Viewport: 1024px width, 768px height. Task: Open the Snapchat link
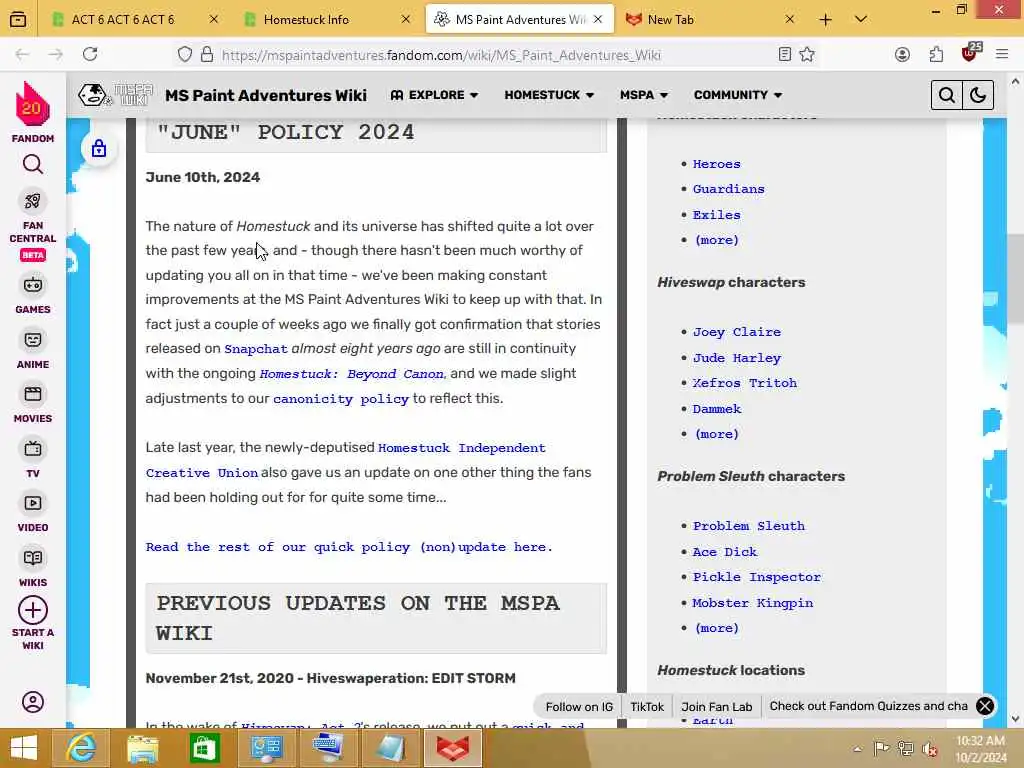[255, 349]
